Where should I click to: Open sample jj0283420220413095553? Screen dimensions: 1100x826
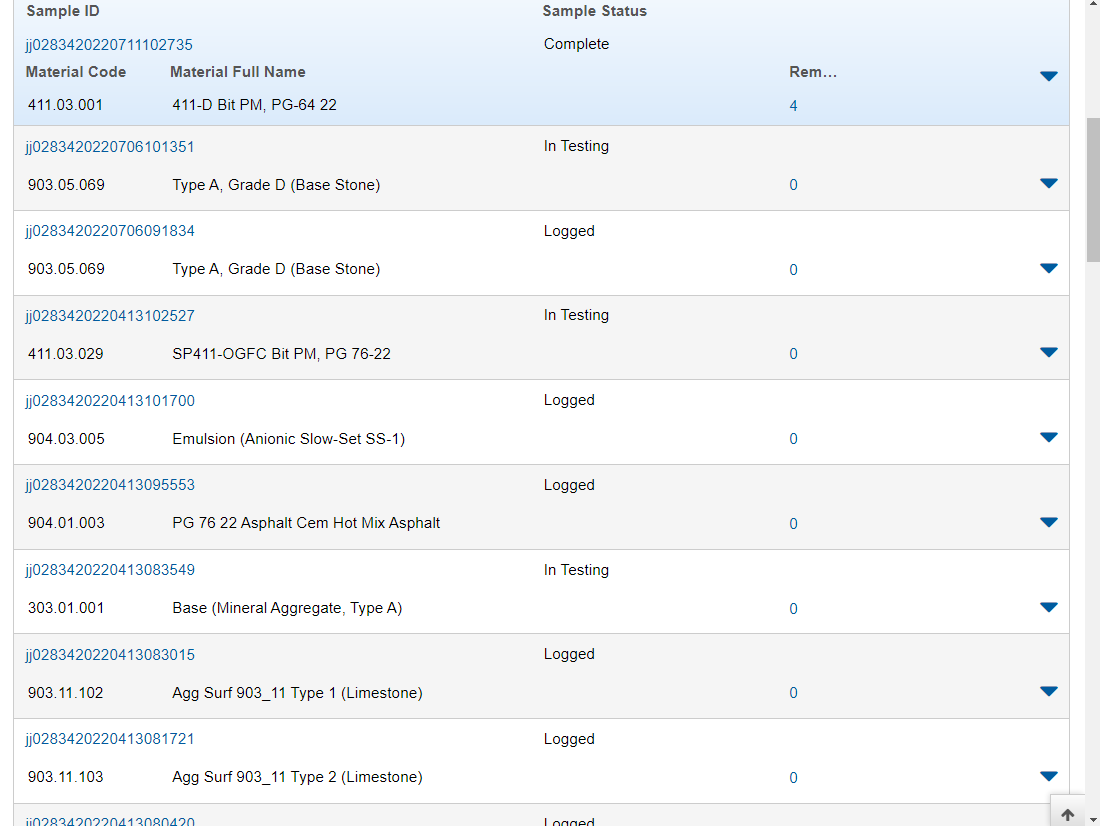109,485
